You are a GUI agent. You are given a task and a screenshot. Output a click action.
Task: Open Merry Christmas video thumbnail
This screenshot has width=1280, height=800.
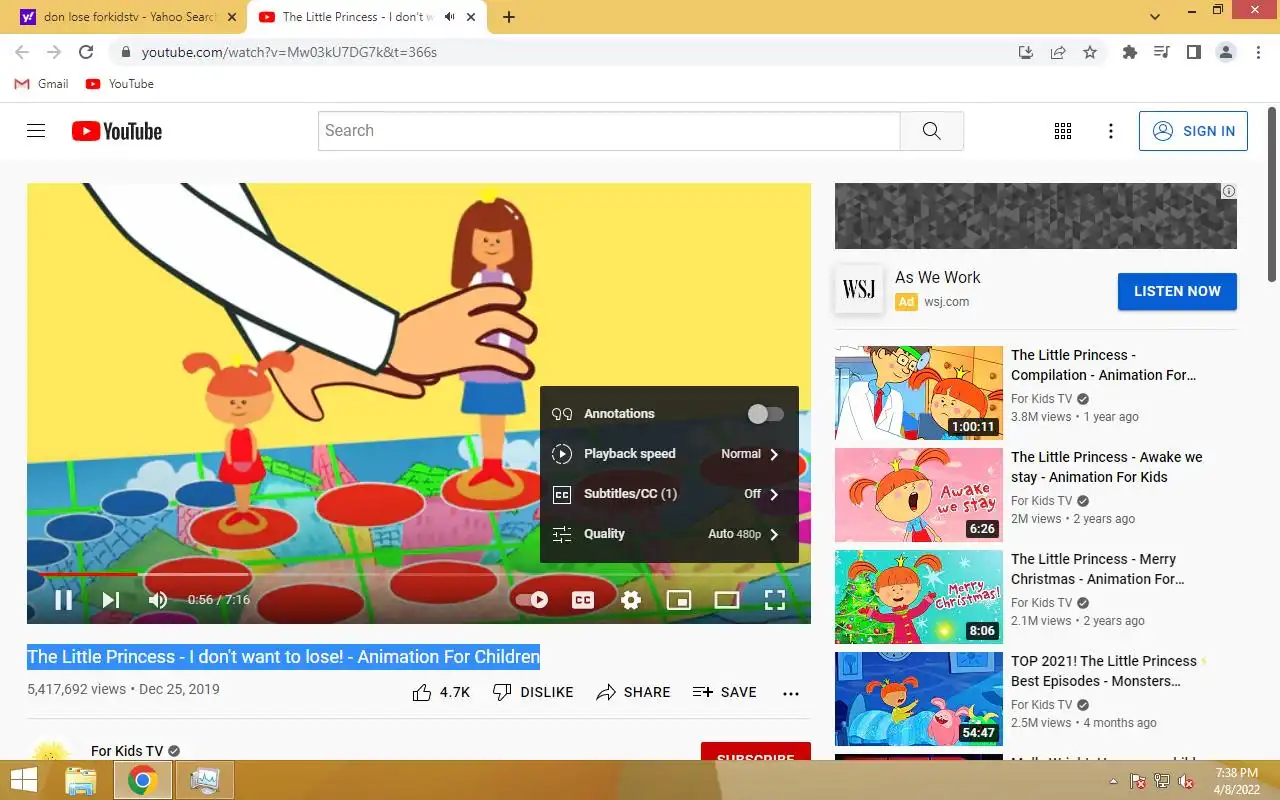pos(919,597)
